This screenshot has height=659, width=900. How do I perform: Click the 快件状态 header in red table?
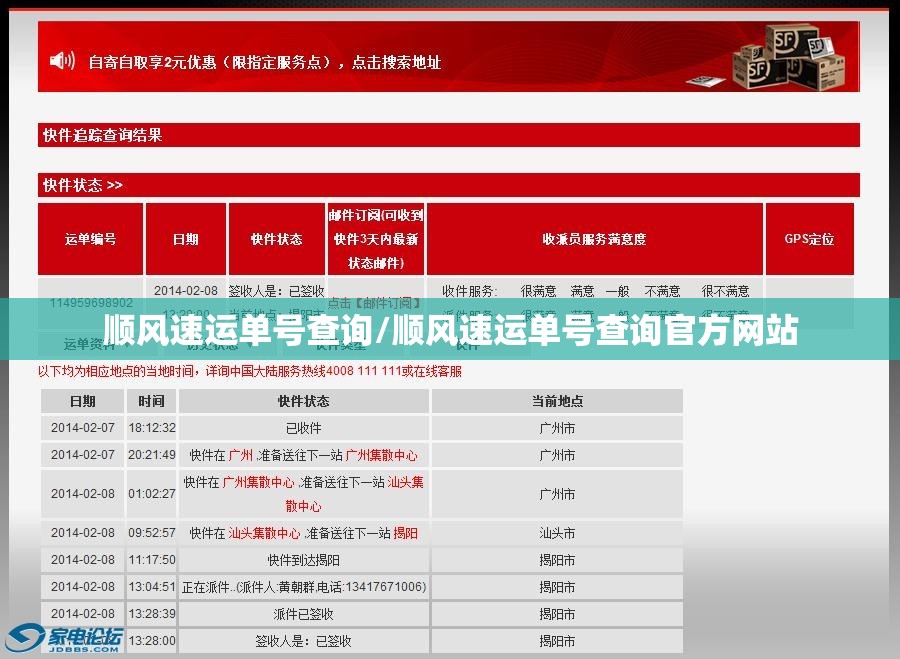pos(276,239)
